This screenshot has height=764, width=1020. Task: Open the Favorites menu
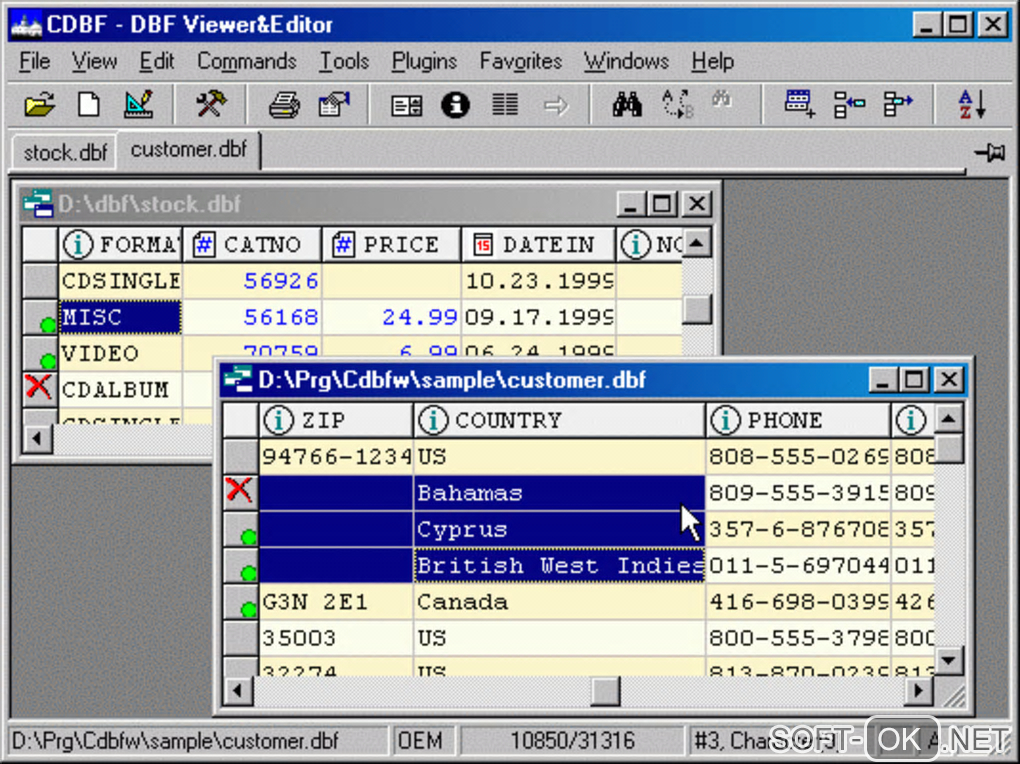click(520, 61)
